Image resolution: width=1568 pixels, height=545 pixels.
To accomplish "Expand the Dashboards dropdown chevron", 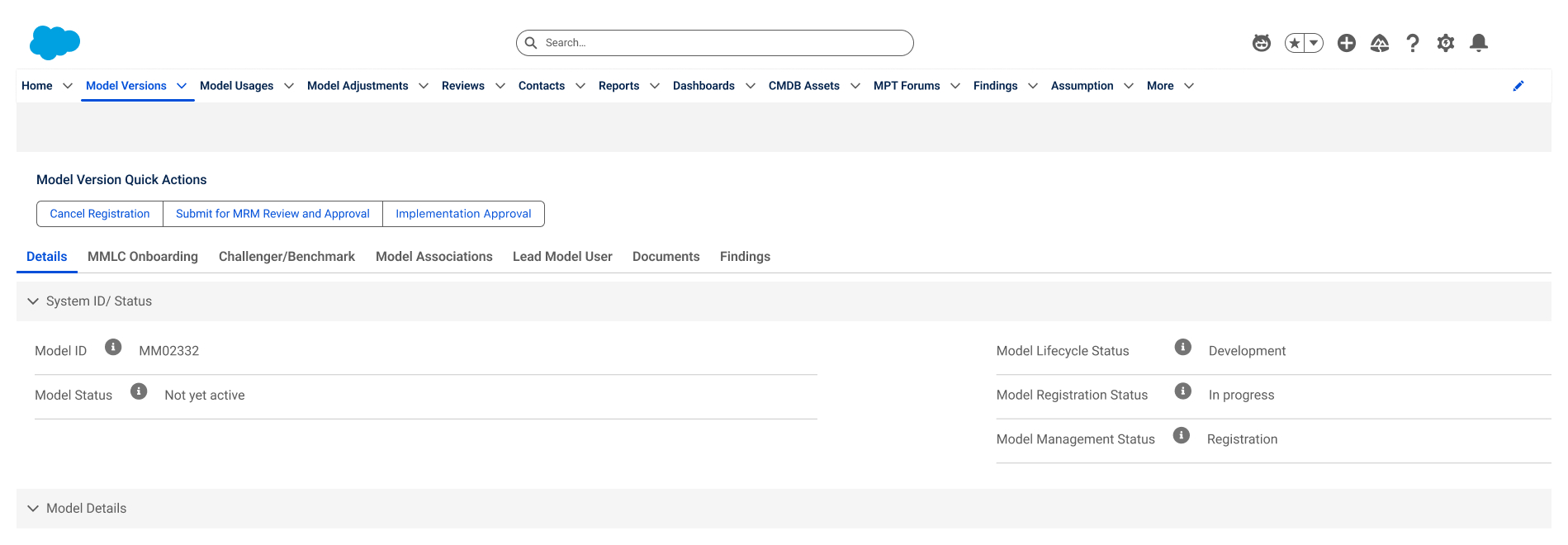I will pos(751,86).
